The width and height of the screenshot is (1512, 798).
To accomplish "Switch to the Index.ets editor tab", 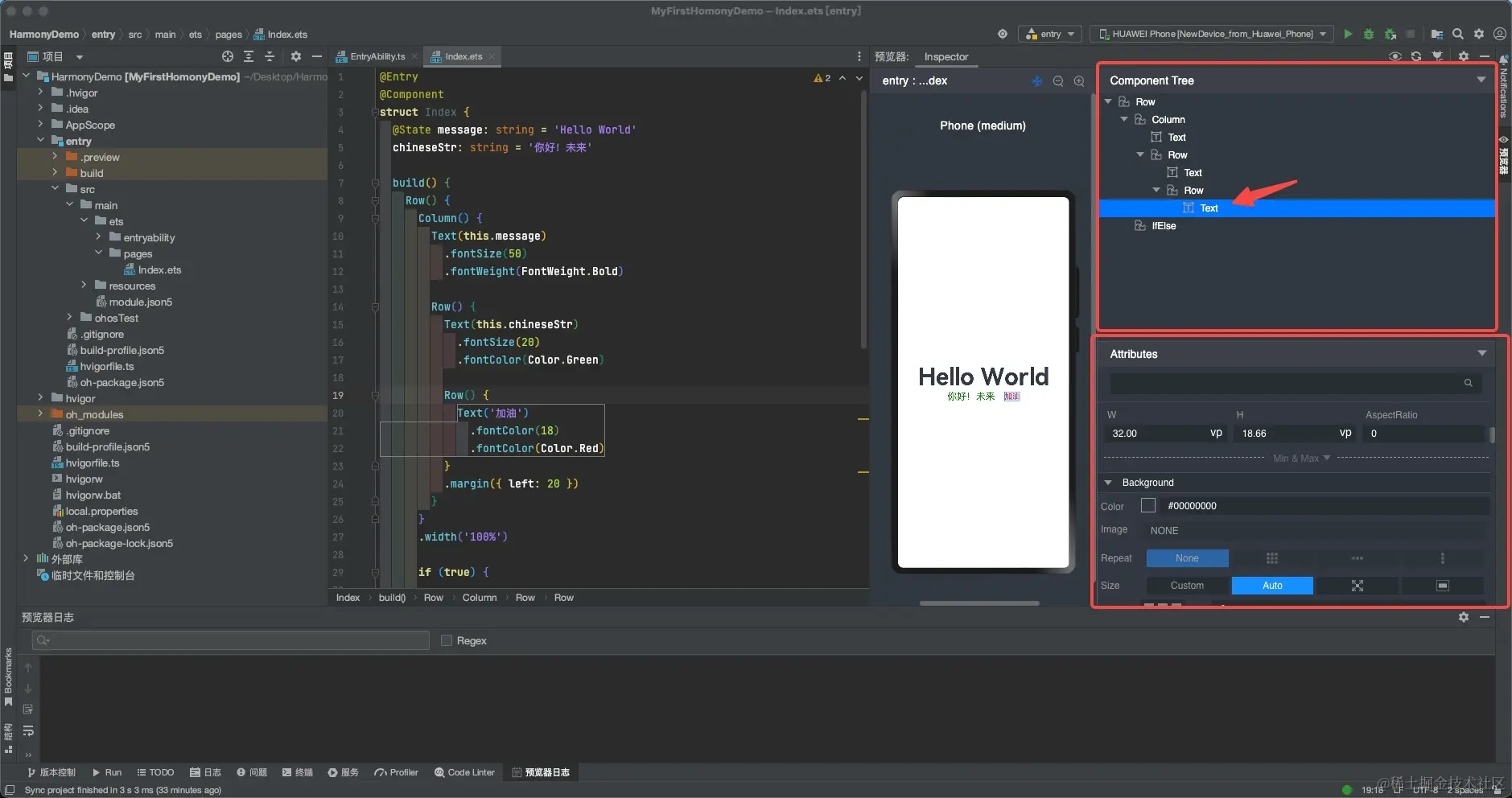I will pyautogui.click(x=463, y=56).
